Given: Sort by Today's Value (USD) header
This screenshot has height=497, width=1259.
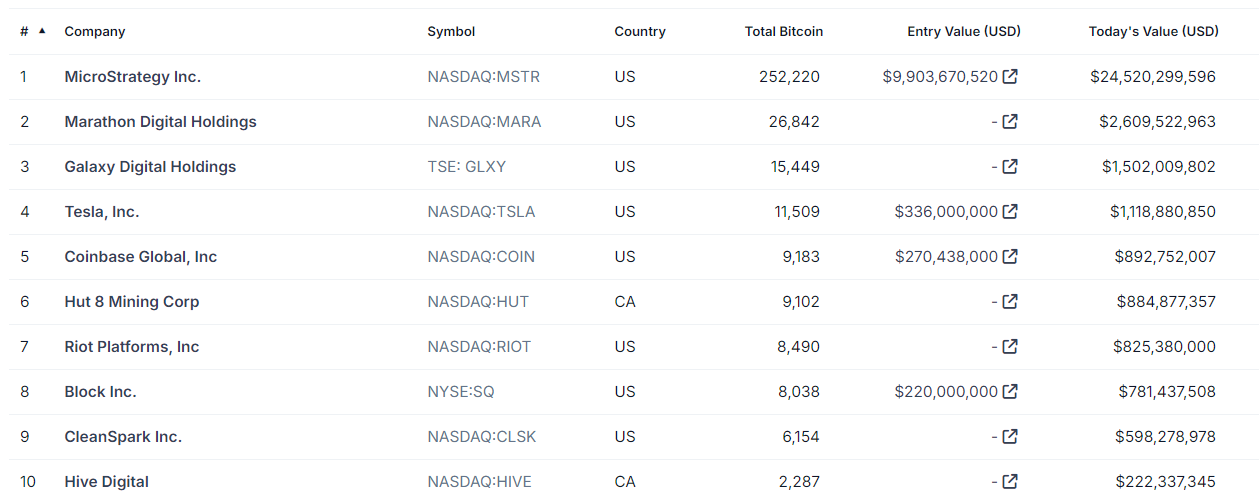Looking at the screenshot, I should point(1154,32).
